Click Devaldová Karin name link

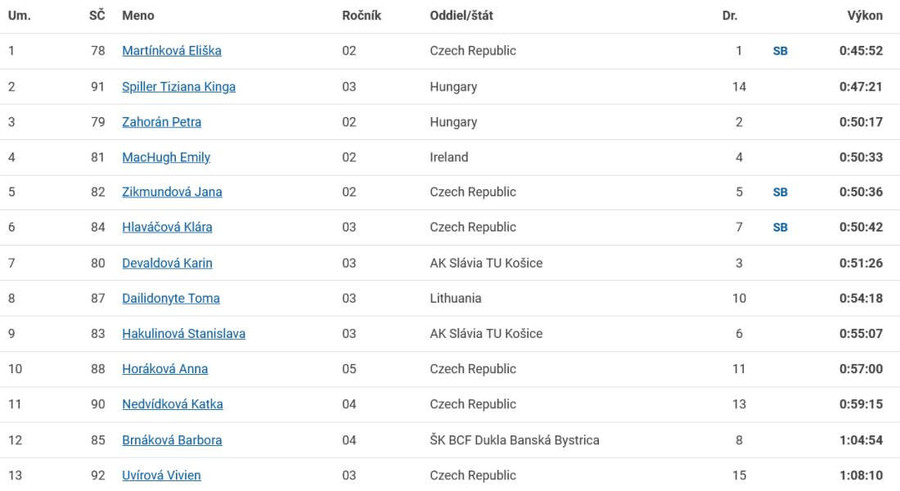pyautogui.click(x=167, y=263)
